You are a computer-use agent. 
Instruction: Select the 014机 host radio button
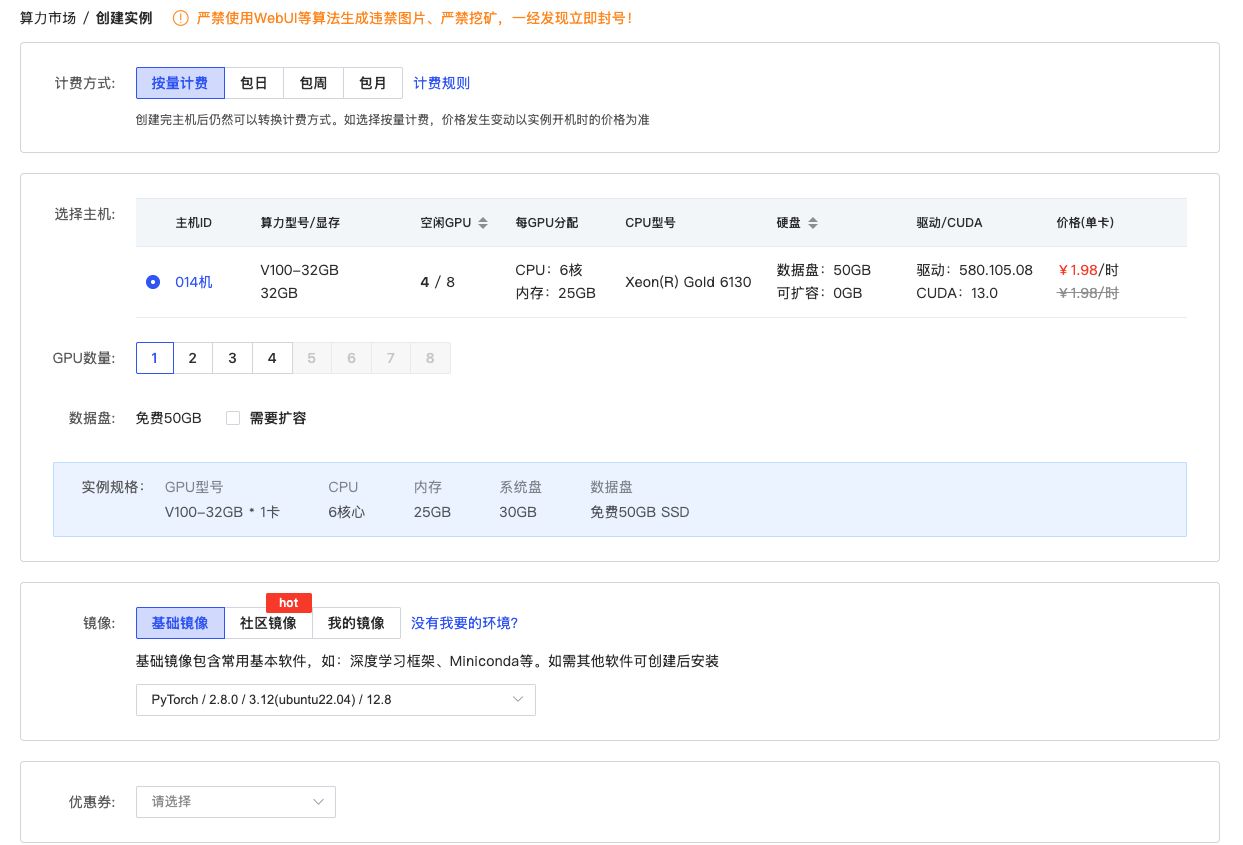[153, 282]
